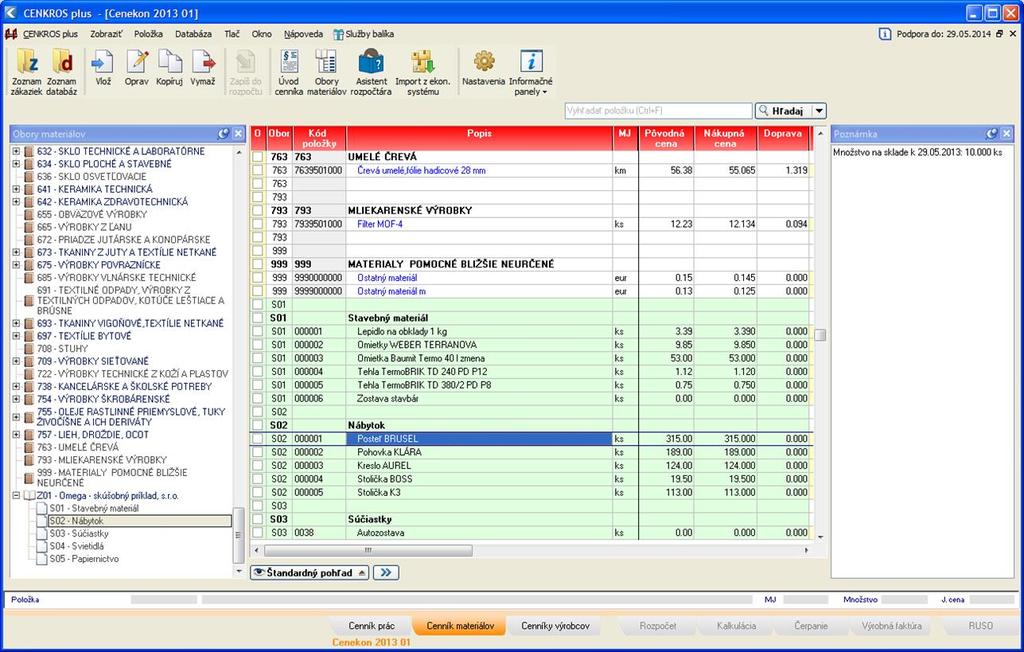Tick checkbox for Posteľ BRUSEL row
Screen dimensions: 1024x652
258,439
